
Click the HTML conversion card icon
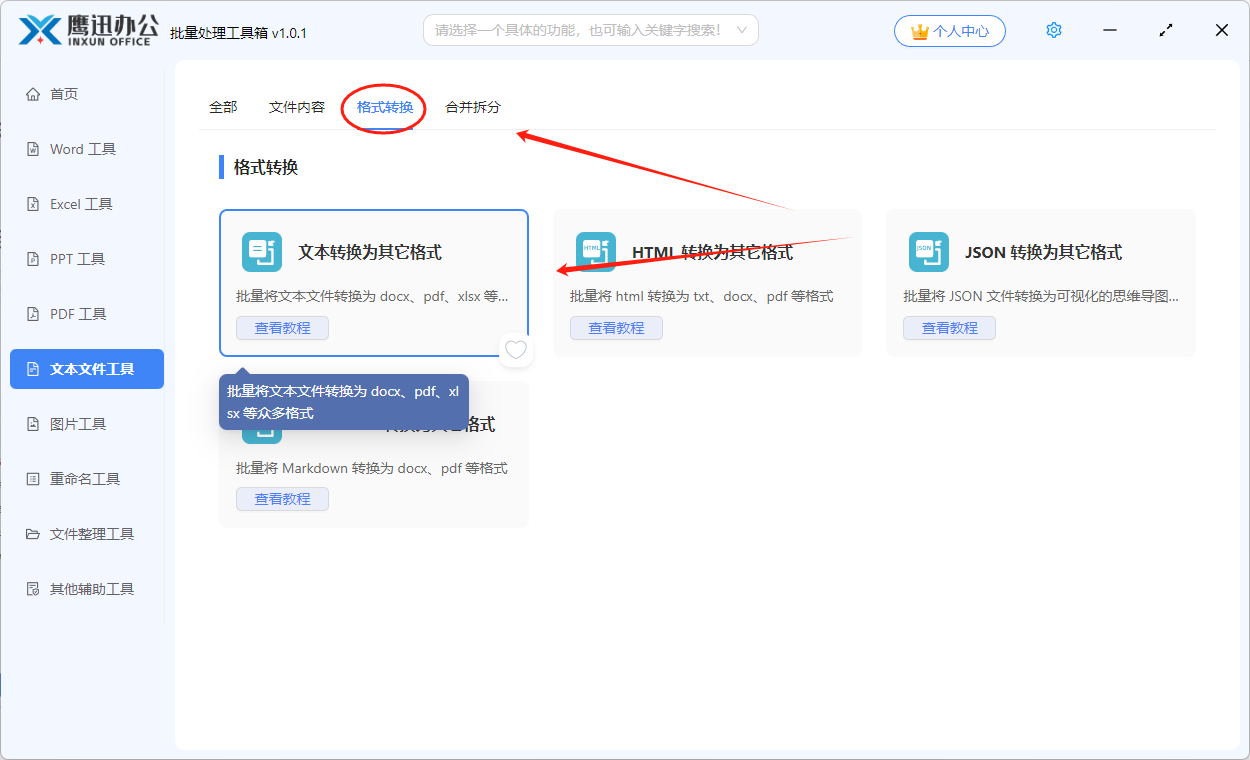[595, 252]
